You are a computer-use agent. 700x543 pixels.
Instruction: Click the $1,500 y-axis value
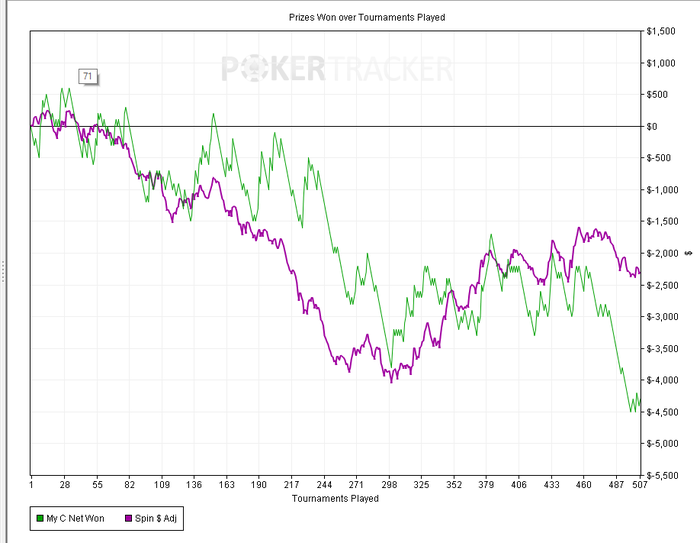point(661,31)
